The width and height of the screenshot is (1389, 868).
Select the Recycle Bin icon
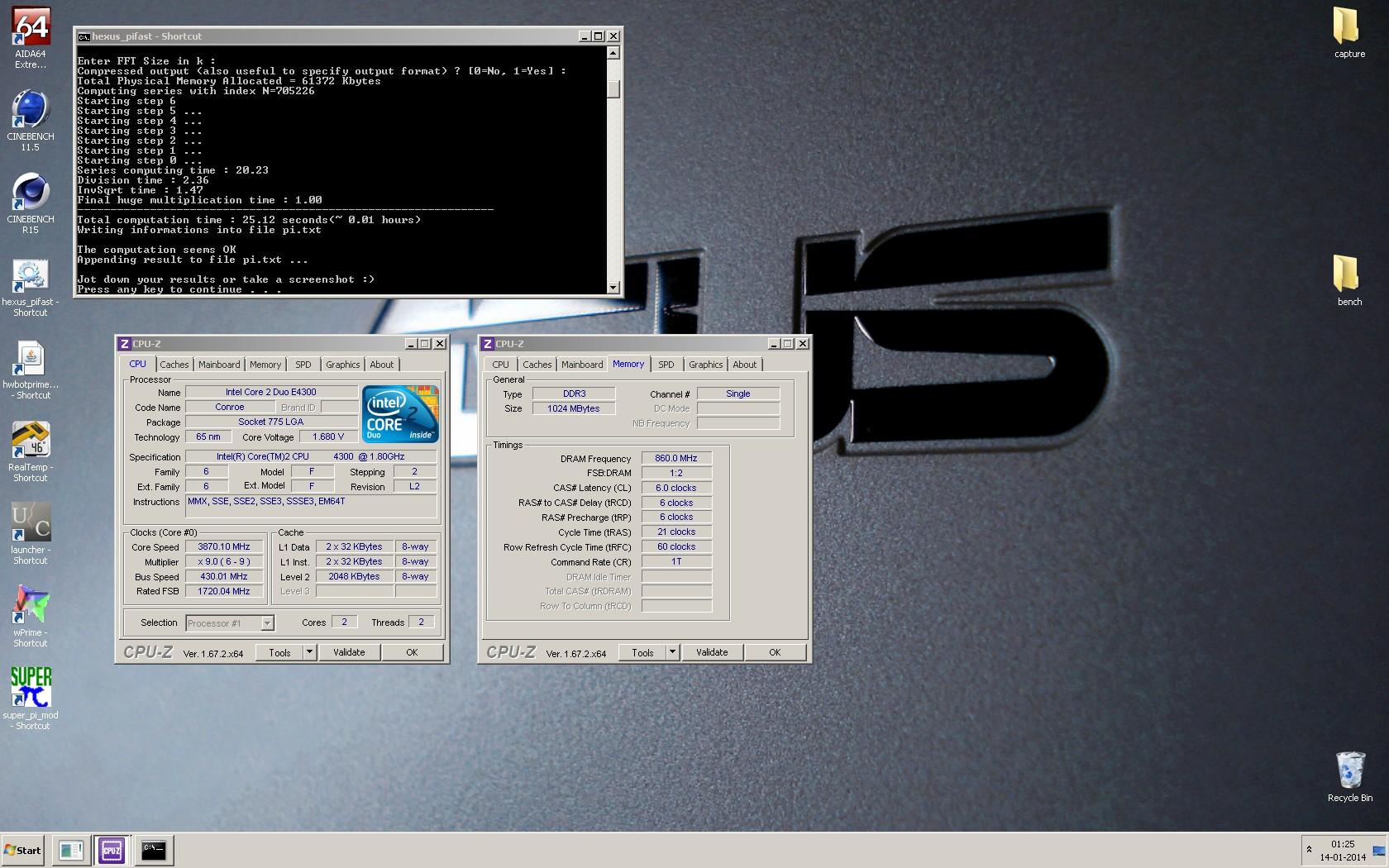[1349, 777]
